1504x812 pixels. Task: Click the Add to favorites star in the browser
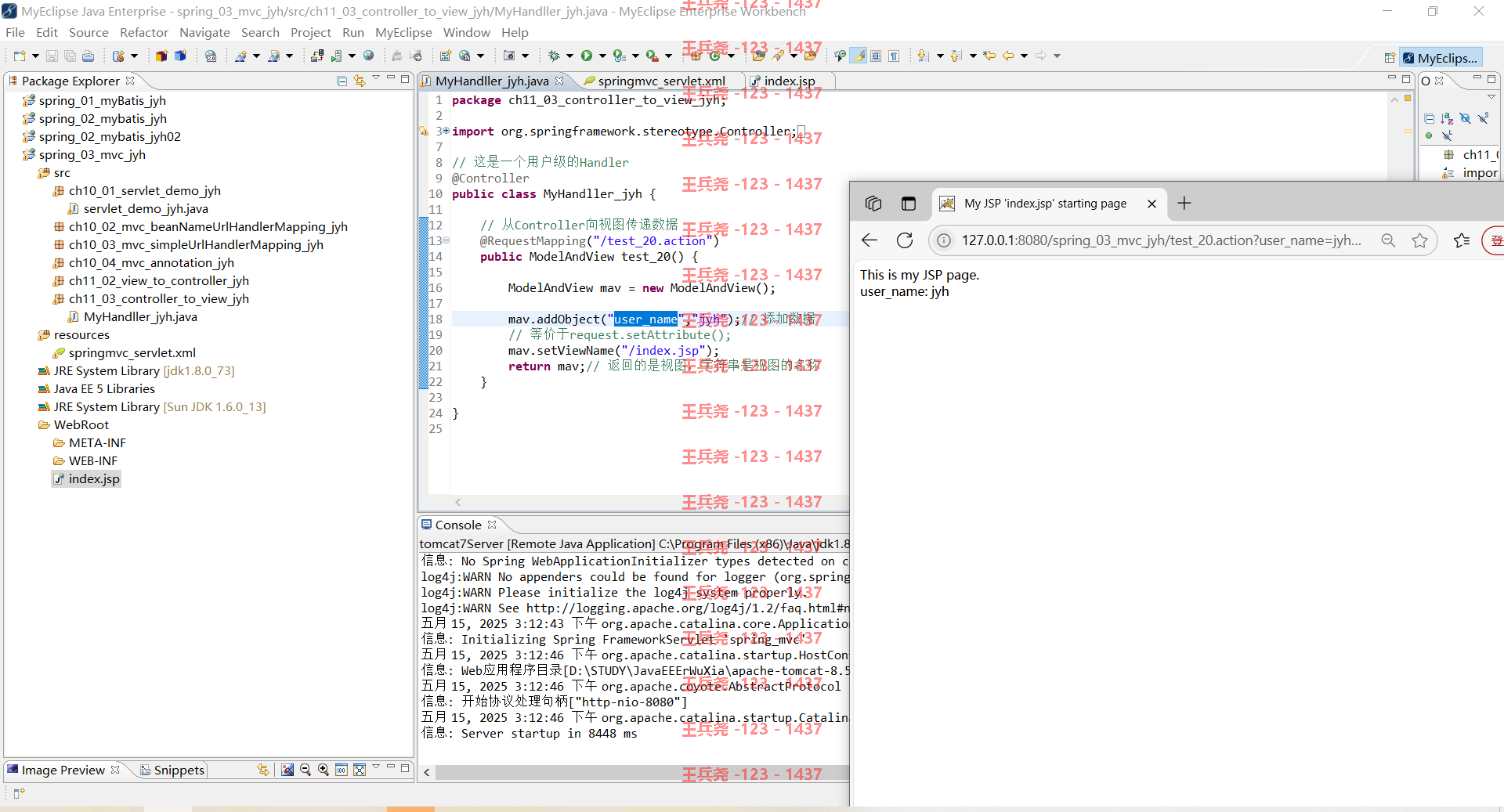coord(1419,240)
